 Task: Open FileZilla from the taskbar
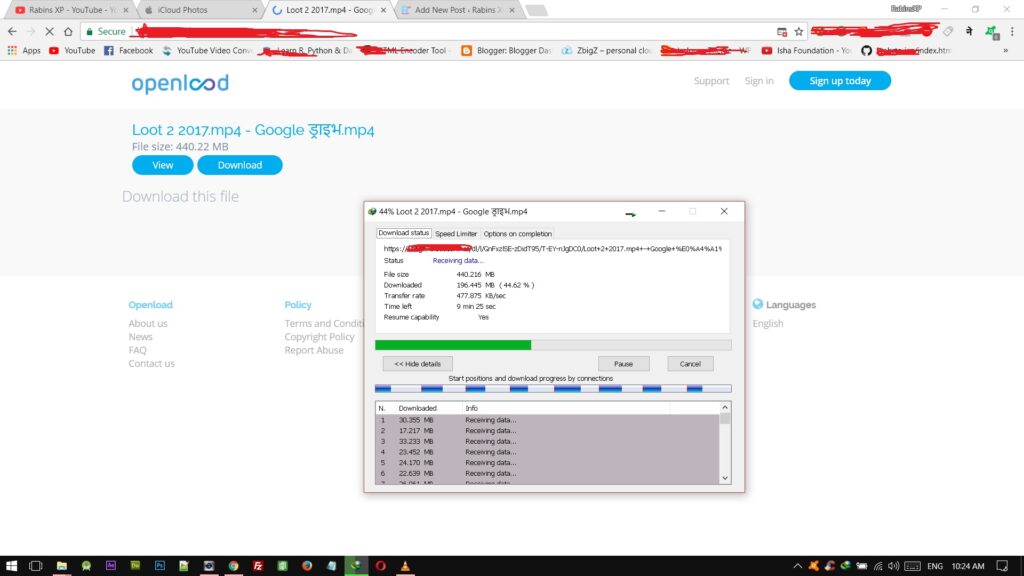(x=258, y=565)
